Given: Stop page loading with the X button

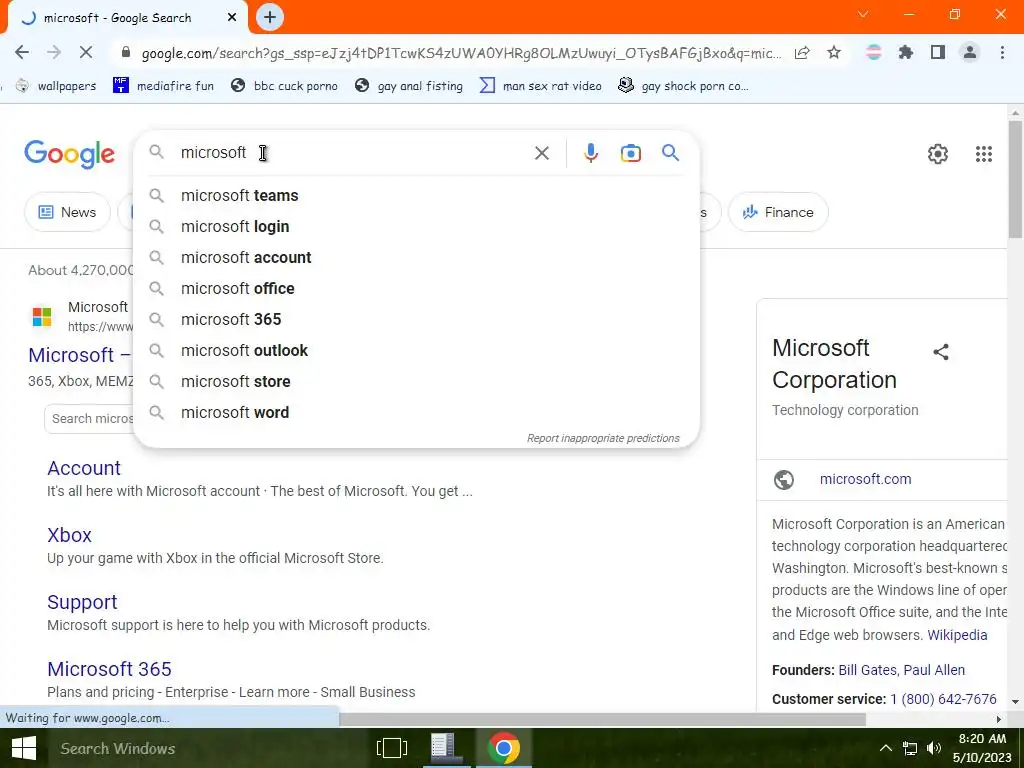Looking at the screenshot, I should tap(86, 52).
